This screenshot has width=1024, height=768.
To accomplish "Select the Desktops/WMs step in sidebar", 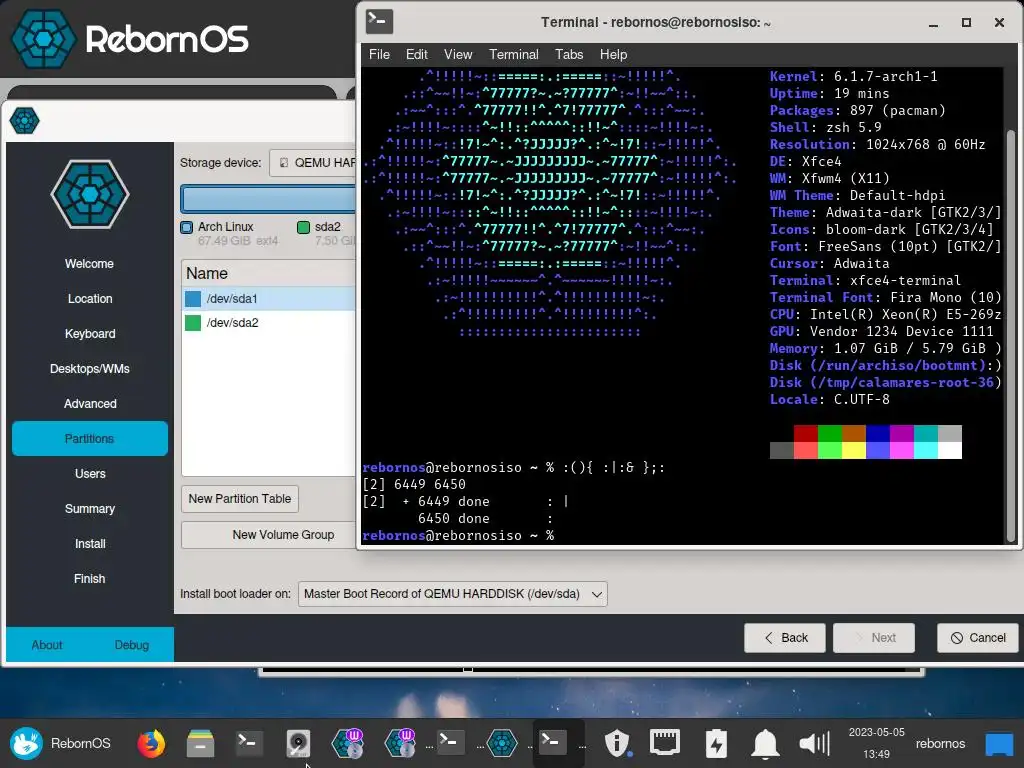I will [x=89, y=369].
